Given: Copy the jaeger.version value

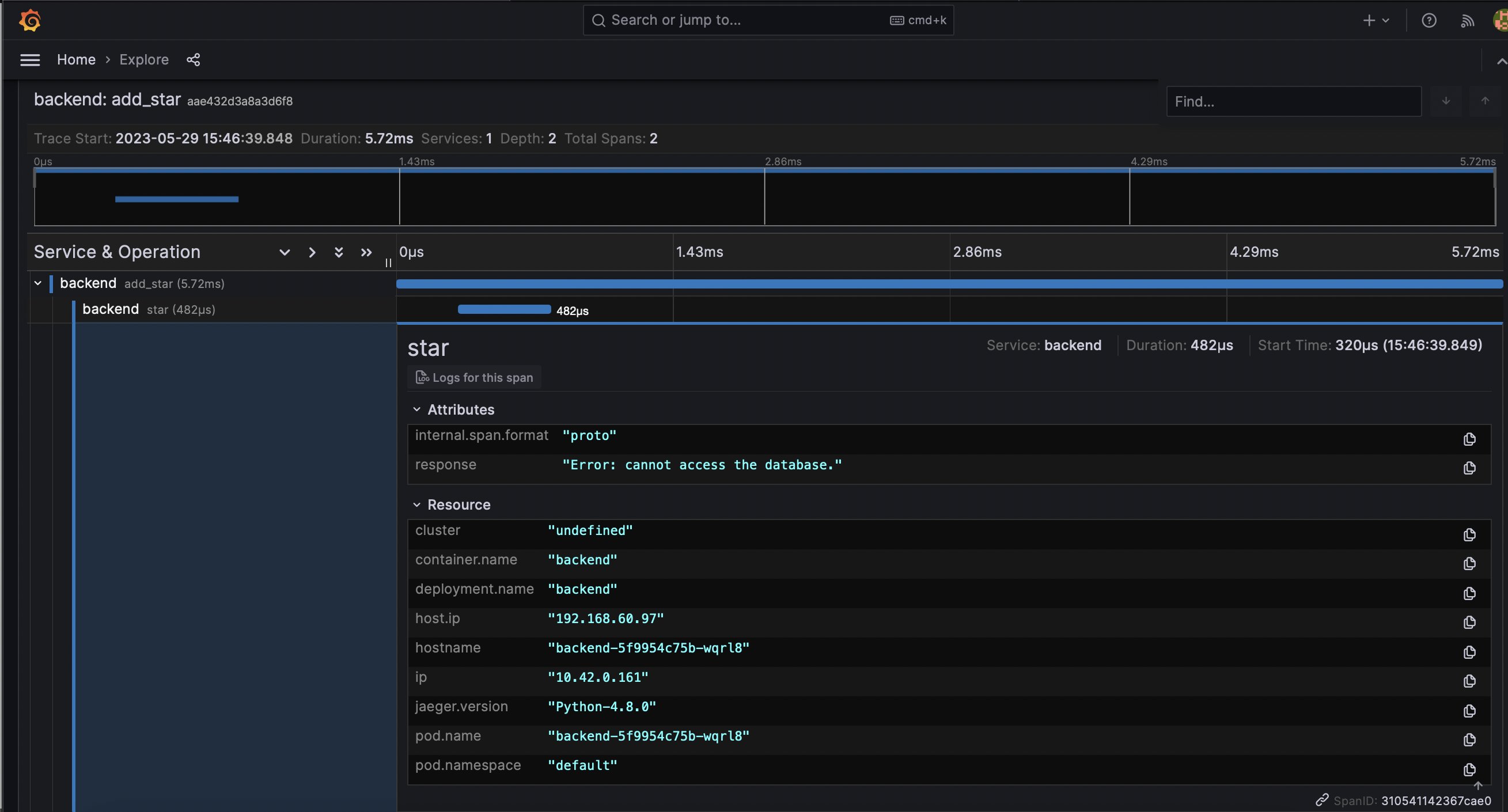Looking at the screenshot, I should click(1469, 710).
